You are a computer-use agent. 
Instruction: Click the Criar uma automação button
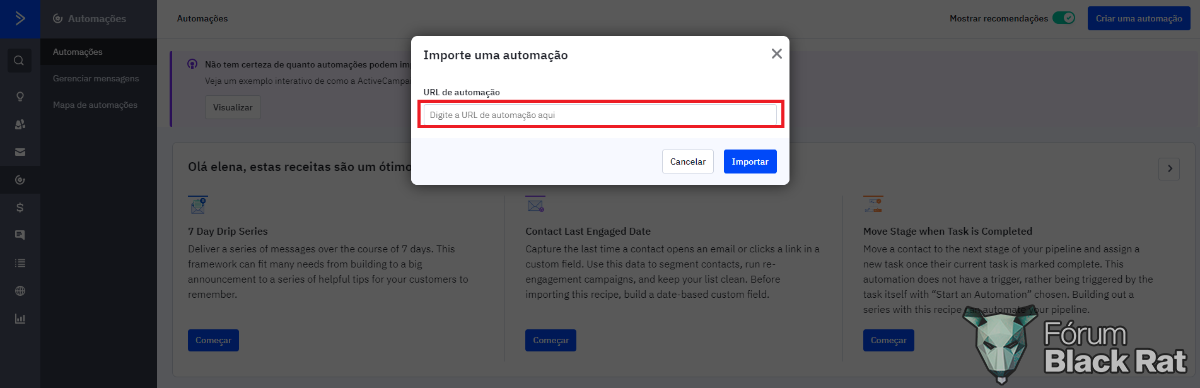(1139, 18)
